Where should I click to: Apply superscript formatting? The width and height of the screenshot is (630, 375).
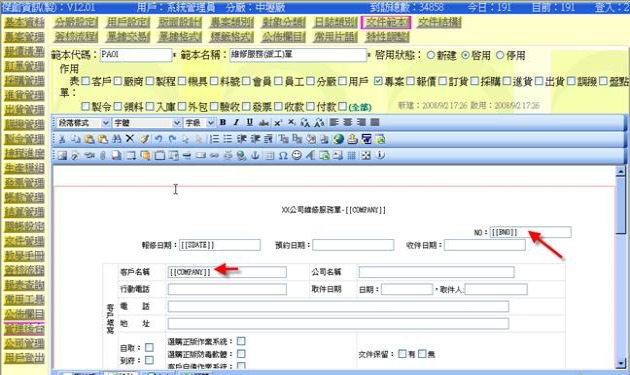pos(278,122)
